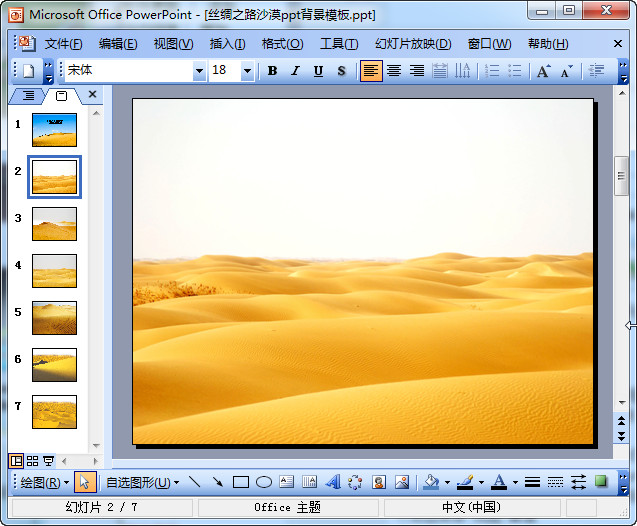637x526 pixels.
Task: Select the Oval drawing tool
Action: click(264, 483)
